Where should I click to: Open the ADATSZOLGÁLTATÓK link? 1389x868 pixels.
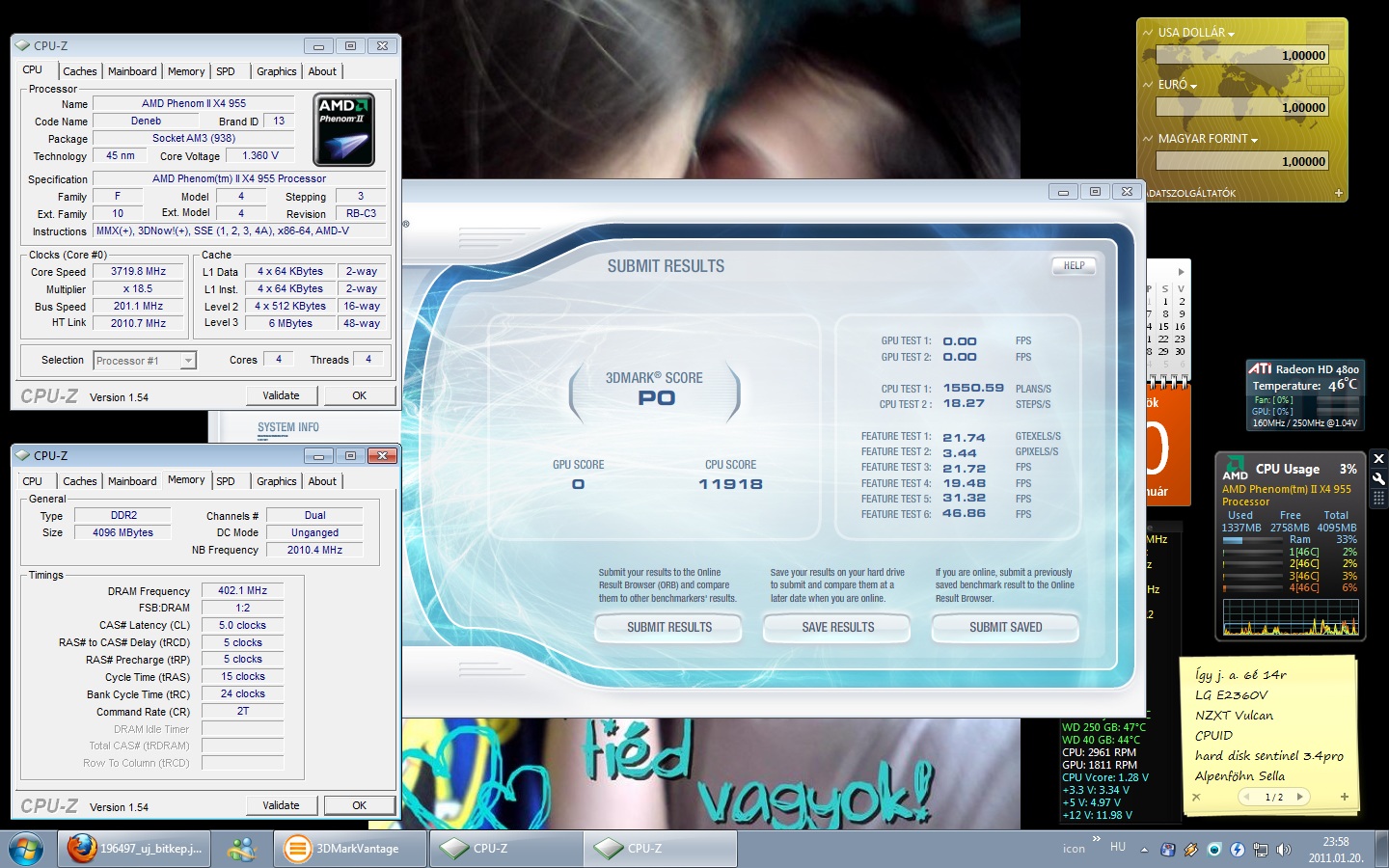pyautogui.click(x=1190, y=193)
